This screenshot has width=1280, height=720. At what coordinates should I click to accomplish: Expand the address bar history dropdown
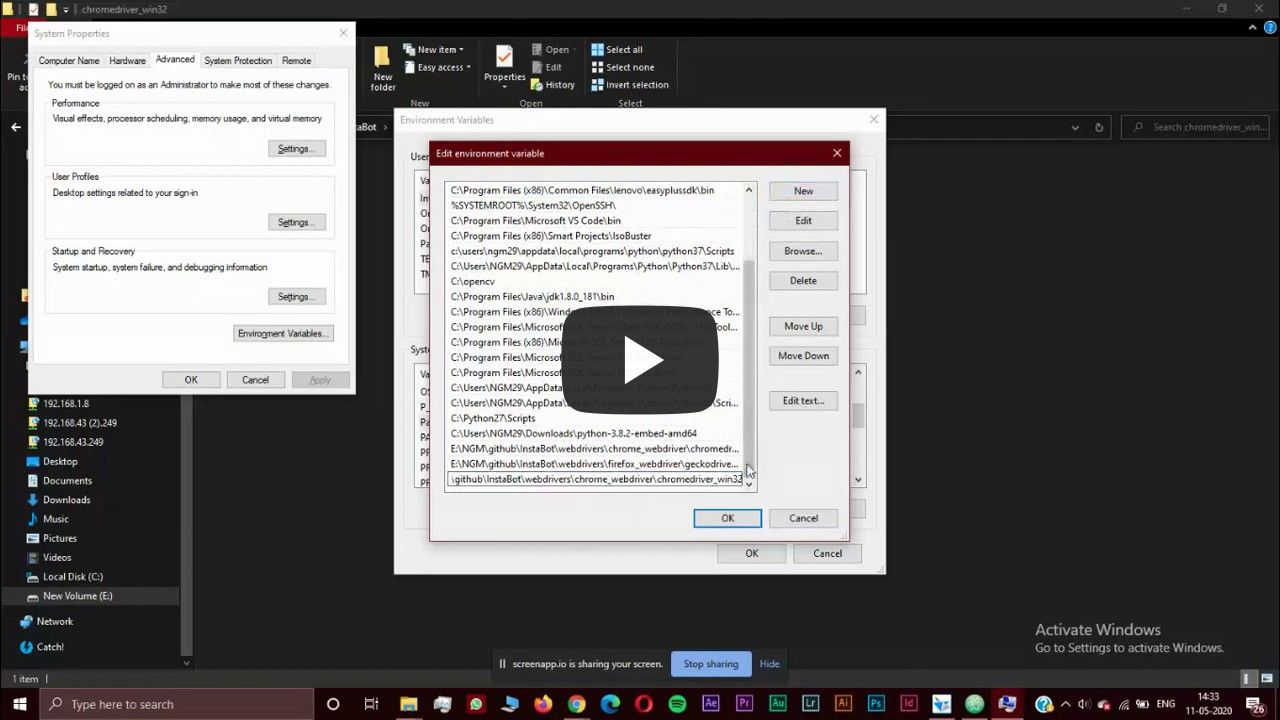coord(1076,127)
